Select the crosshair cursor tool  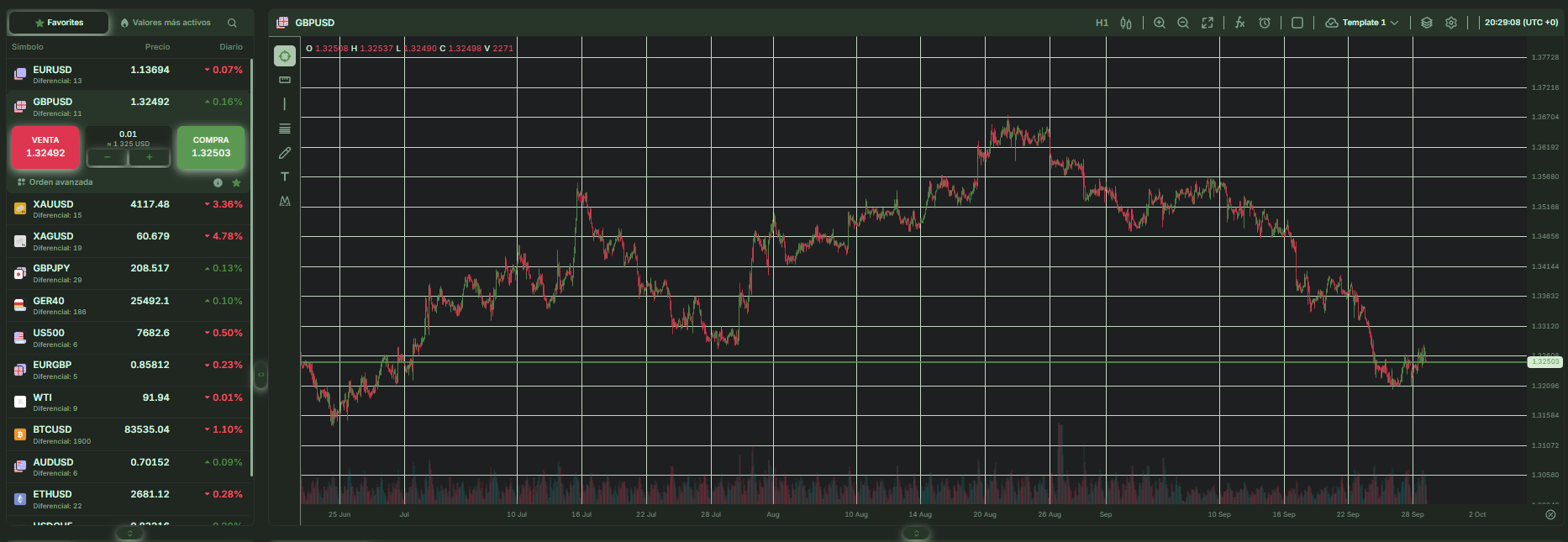(285, 56)
